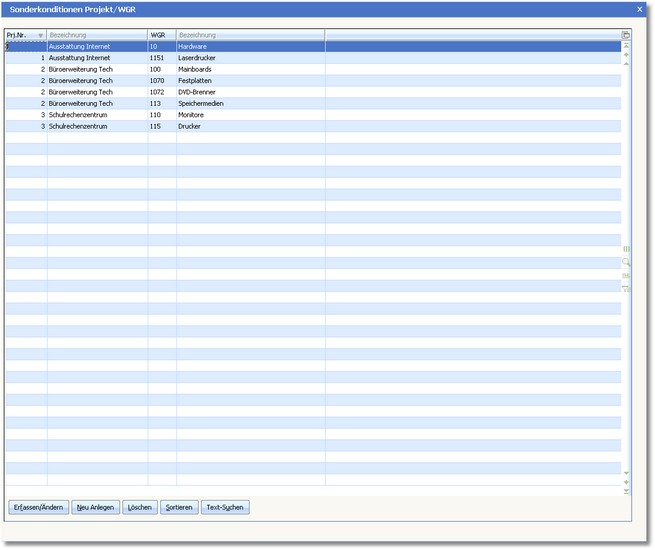Viewport: 655px width, 550px height.
Task: Click the first Bezeichnung column header
Action: [x=97, y=35]
